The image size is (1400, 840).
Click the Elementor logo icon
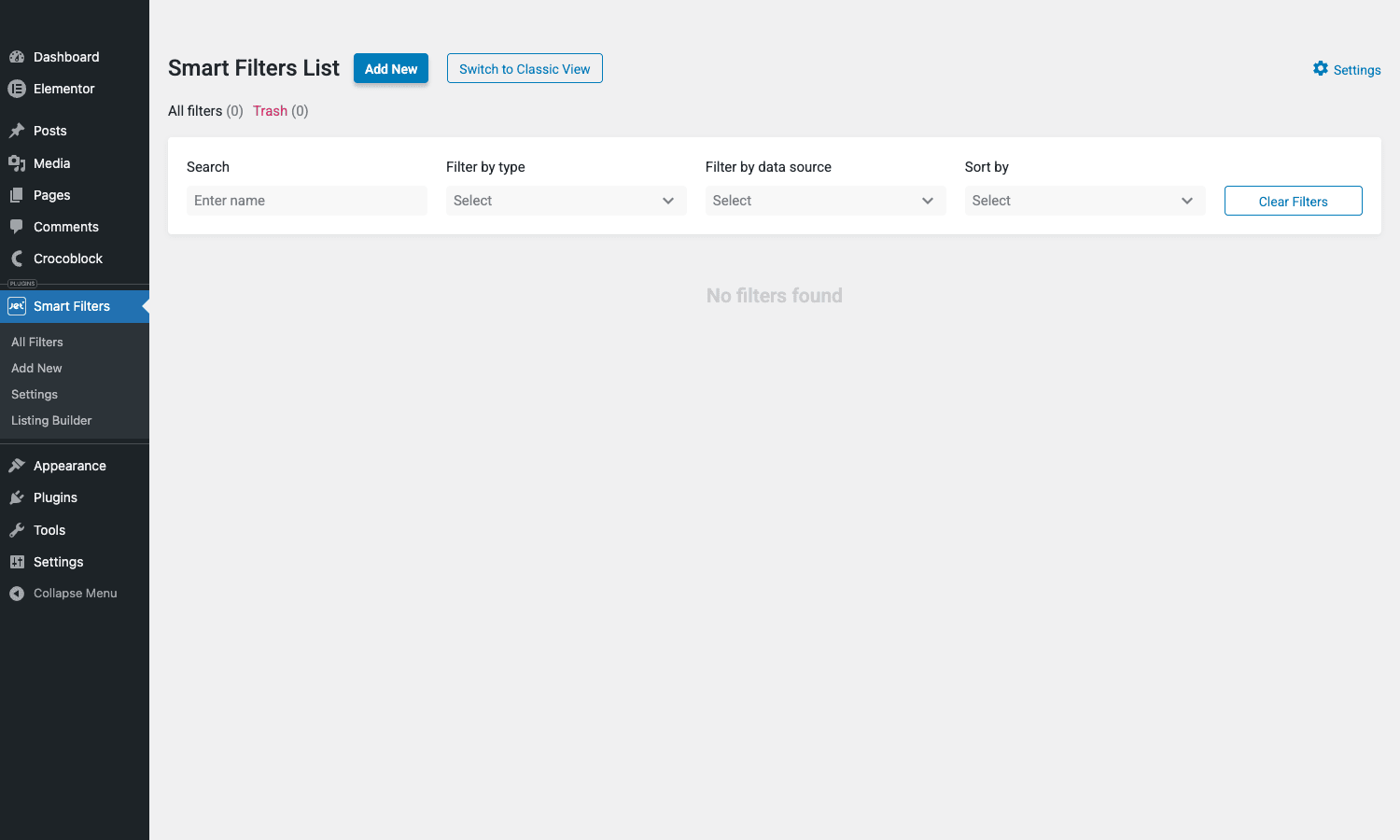pyautogui.click(x=17, y=89)
